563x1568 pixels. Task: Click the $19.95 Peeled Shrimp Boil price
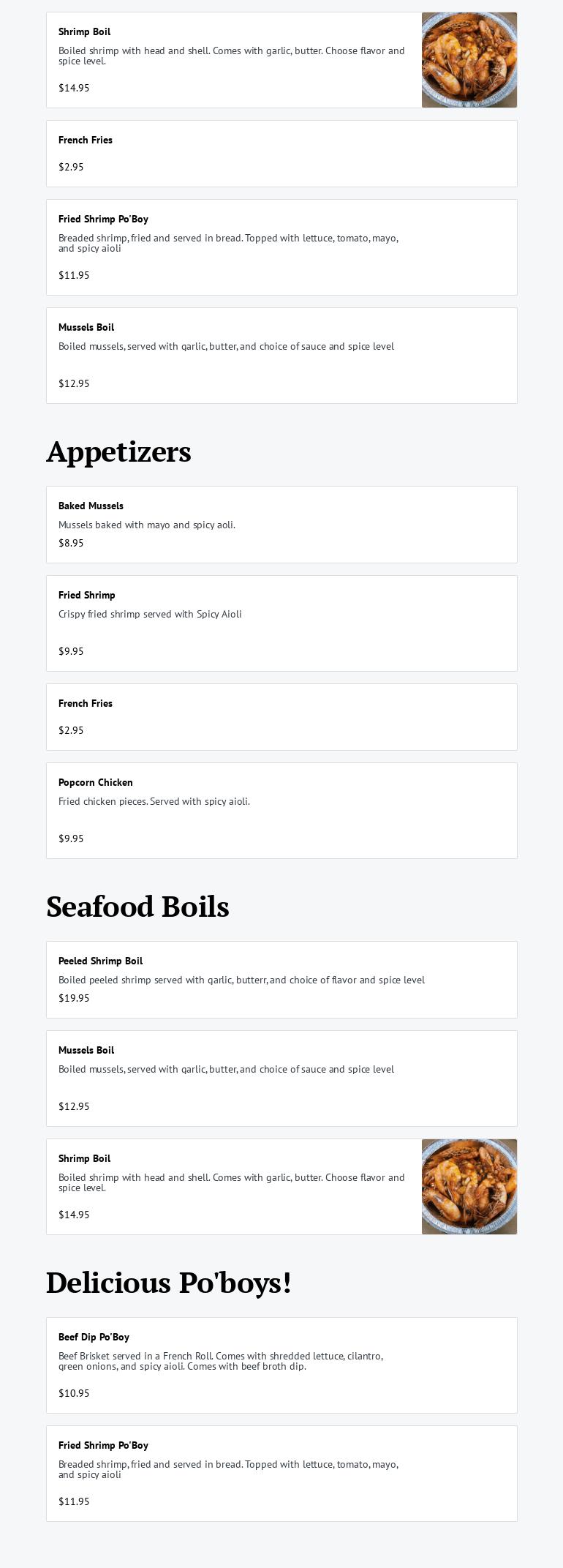tap(74, 998)
